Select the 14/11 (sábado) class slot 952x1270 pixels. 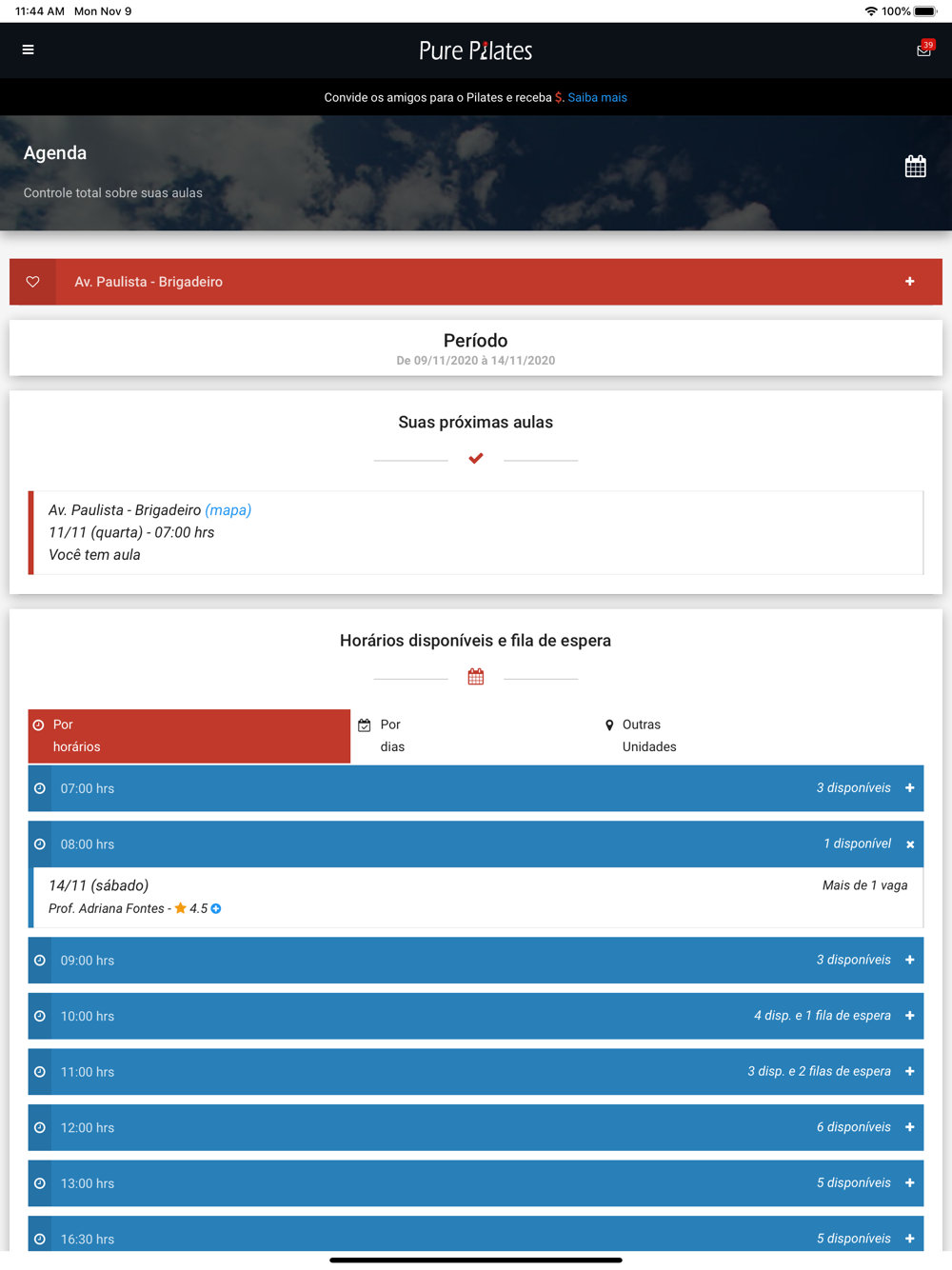click(x=476, y=897)
